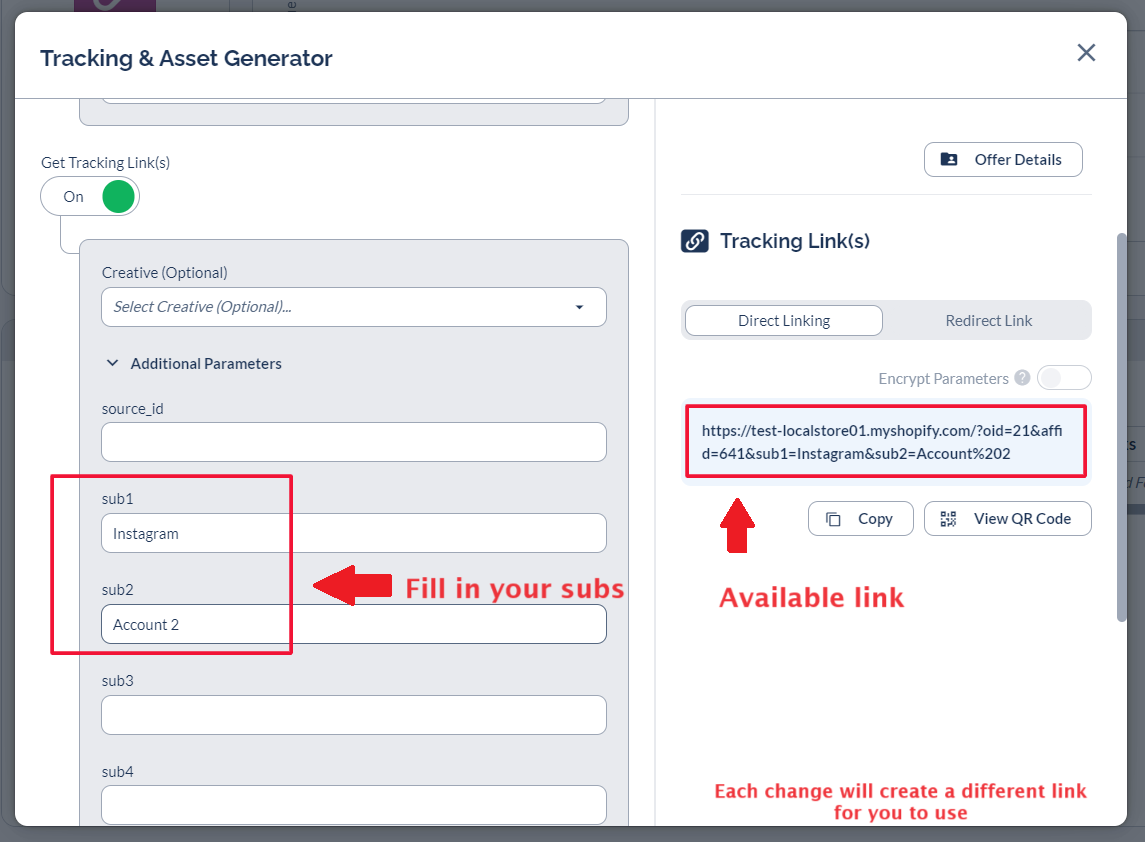
Task: Open the Select Creative dropdown
Action: pos(340,307)
